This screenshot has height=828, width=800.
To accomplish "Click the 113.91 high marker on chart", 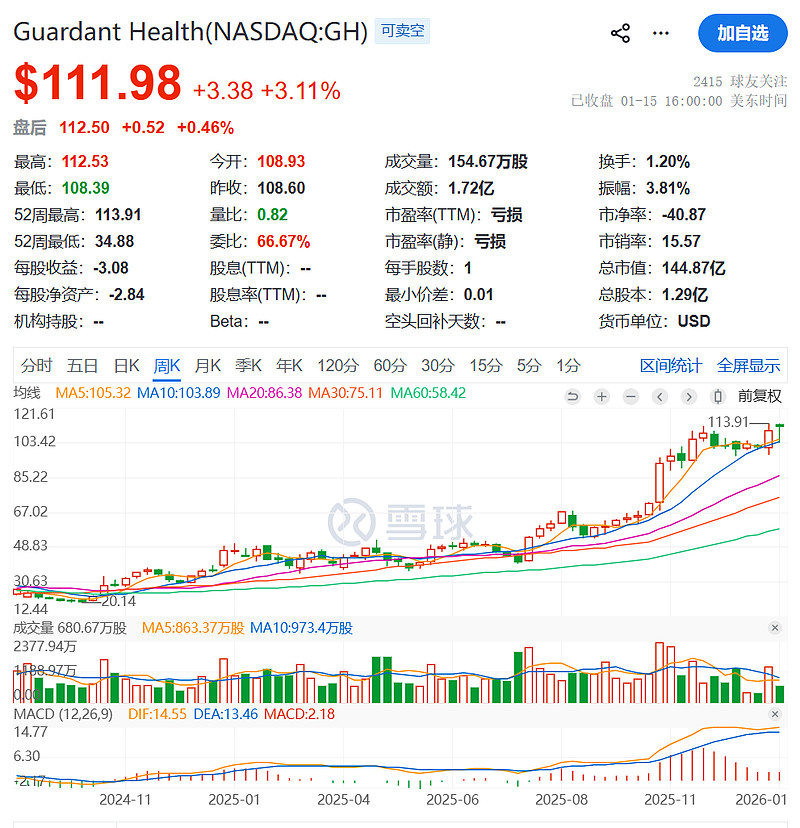I will point(728,422).
